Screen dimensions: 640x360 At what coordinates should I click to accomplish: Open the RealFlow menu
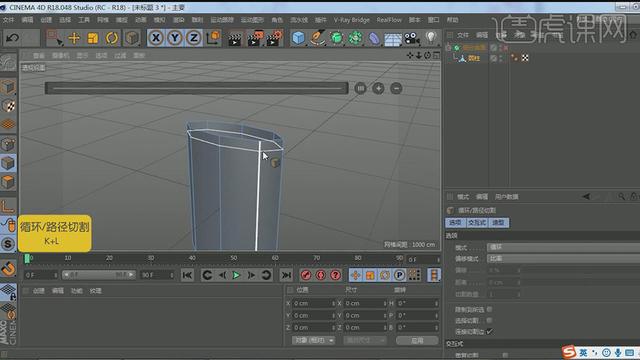(389, 20)
